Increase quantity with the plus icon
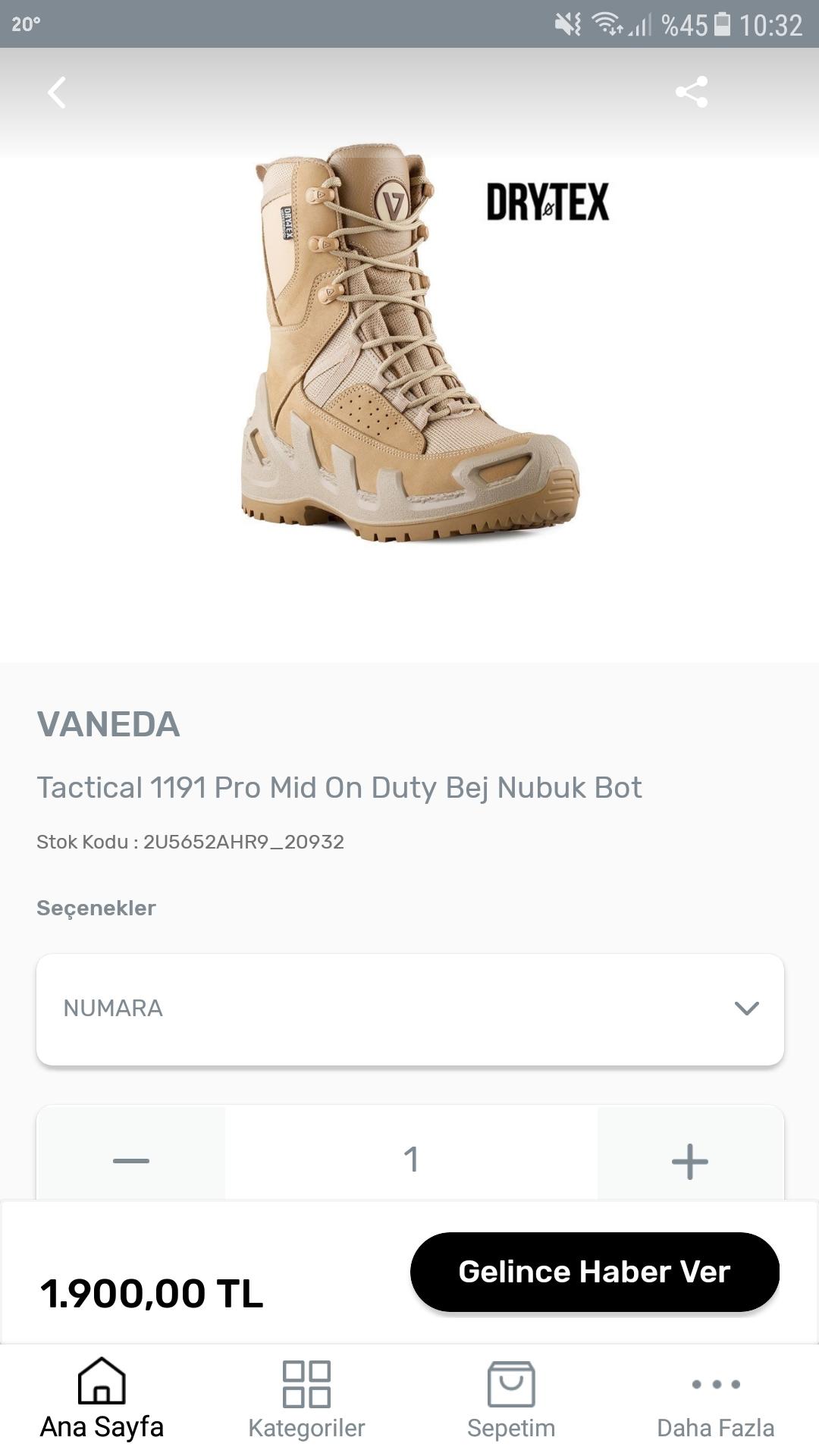This screenshot has height=1456, width=819. [690, 1161]
